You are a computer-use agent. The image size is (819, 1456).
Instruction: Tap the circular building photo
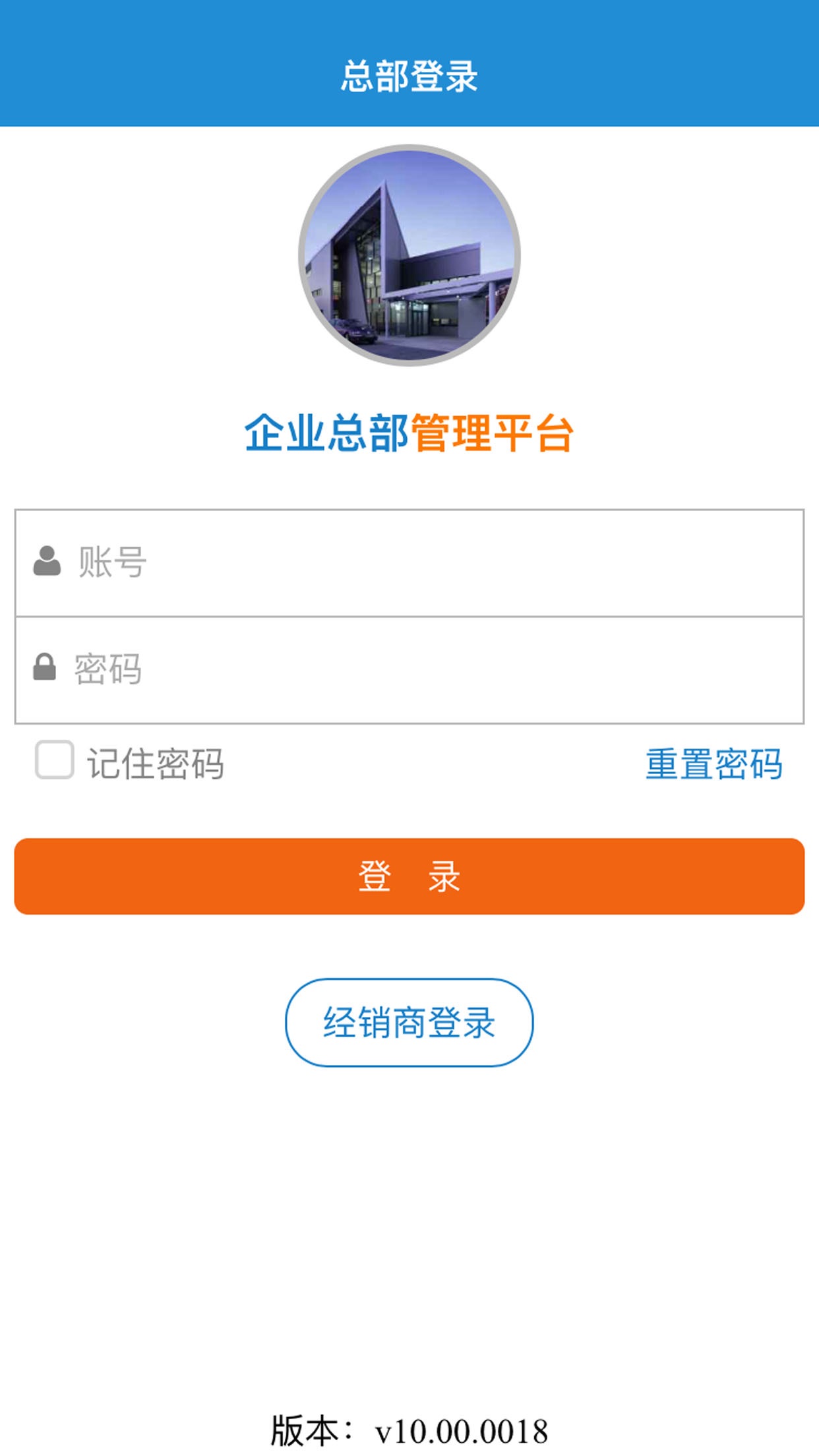coord(409,255)
